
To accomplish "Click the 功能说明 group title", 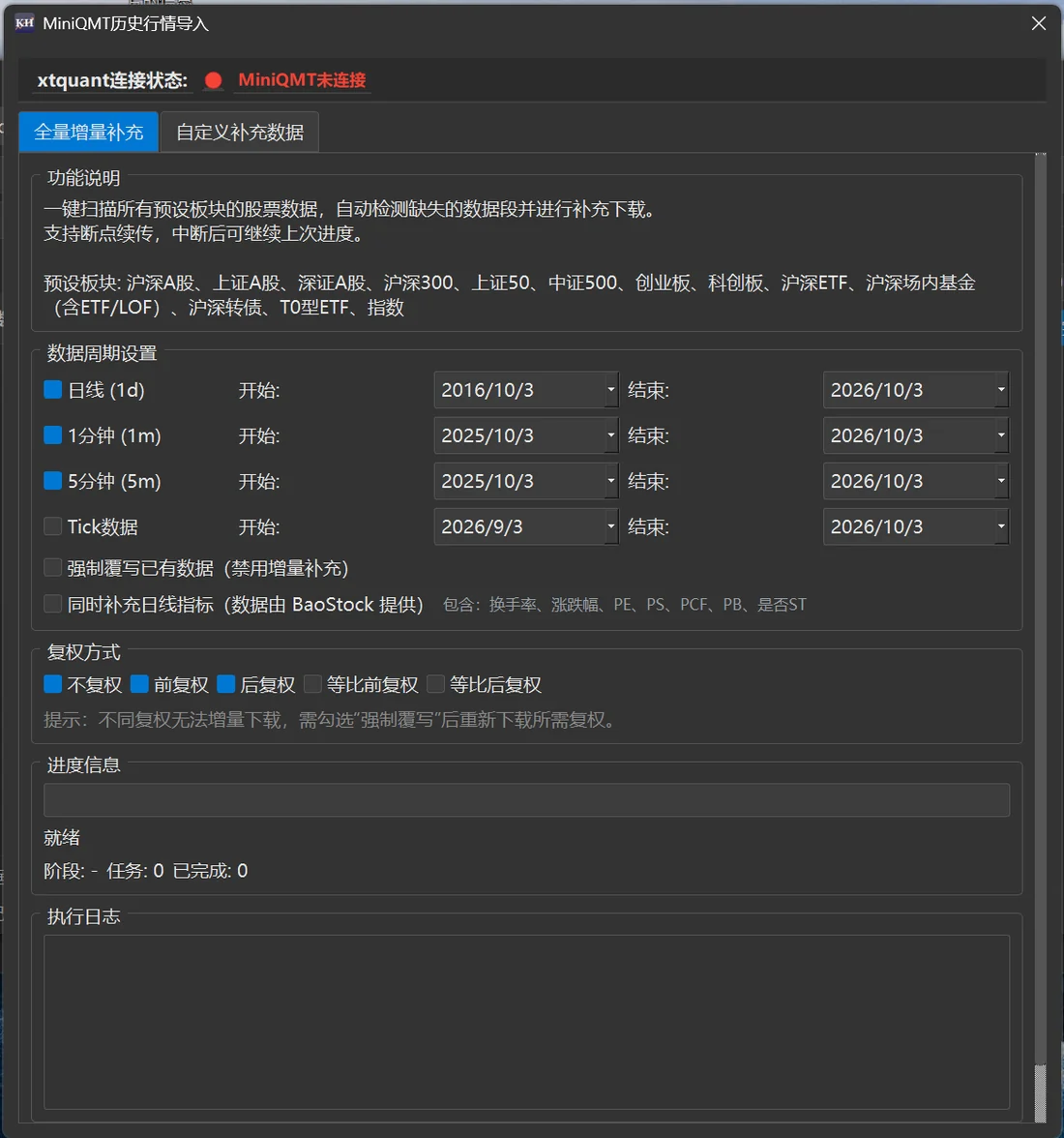I will tap(83, 178).
